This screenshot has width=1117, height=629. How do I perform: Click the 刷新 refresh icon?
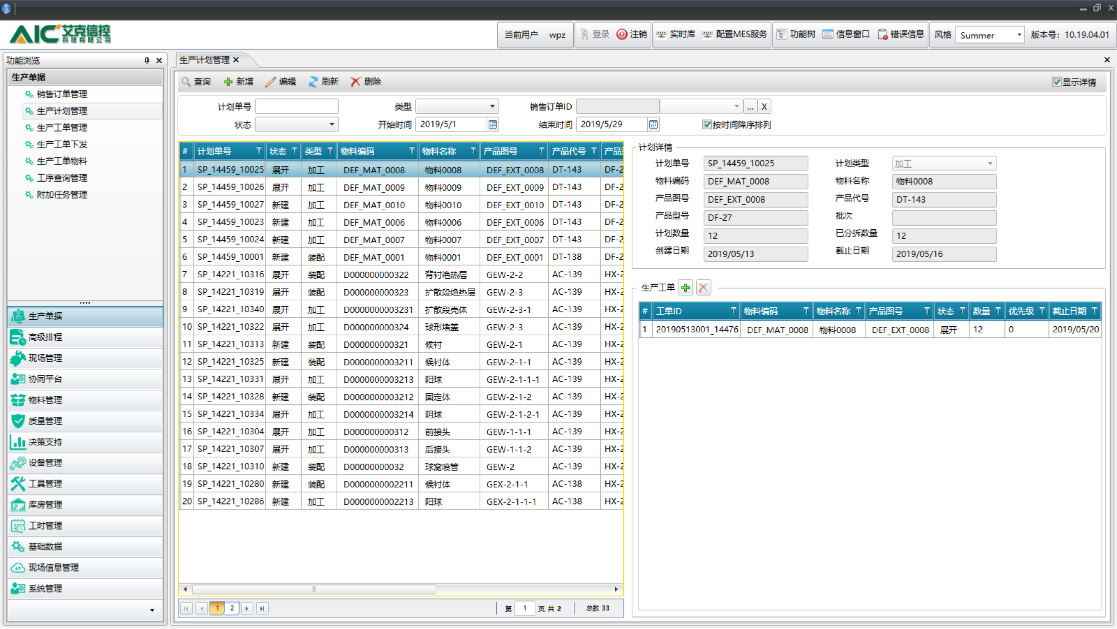[x=313, y=81]
